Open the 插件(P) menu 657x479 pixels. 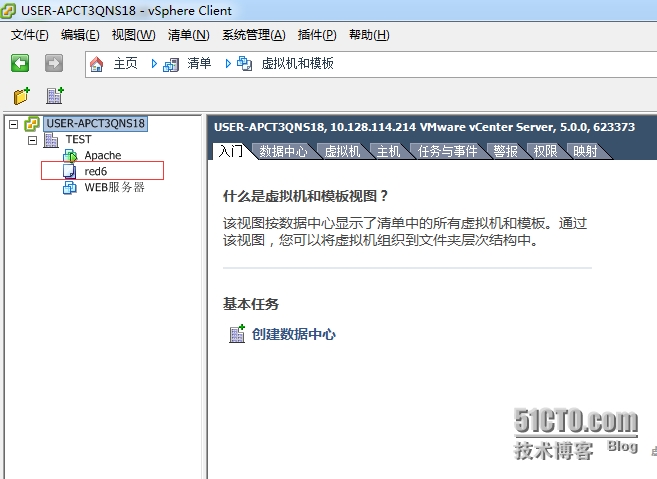coord(317,35)
